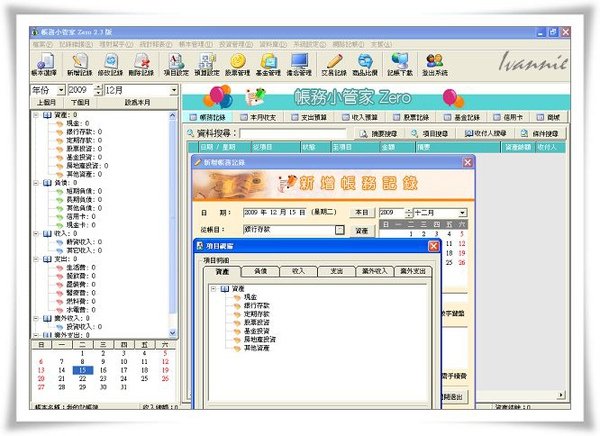Open 基金管理 toolbar icon

tap(269, 64)
